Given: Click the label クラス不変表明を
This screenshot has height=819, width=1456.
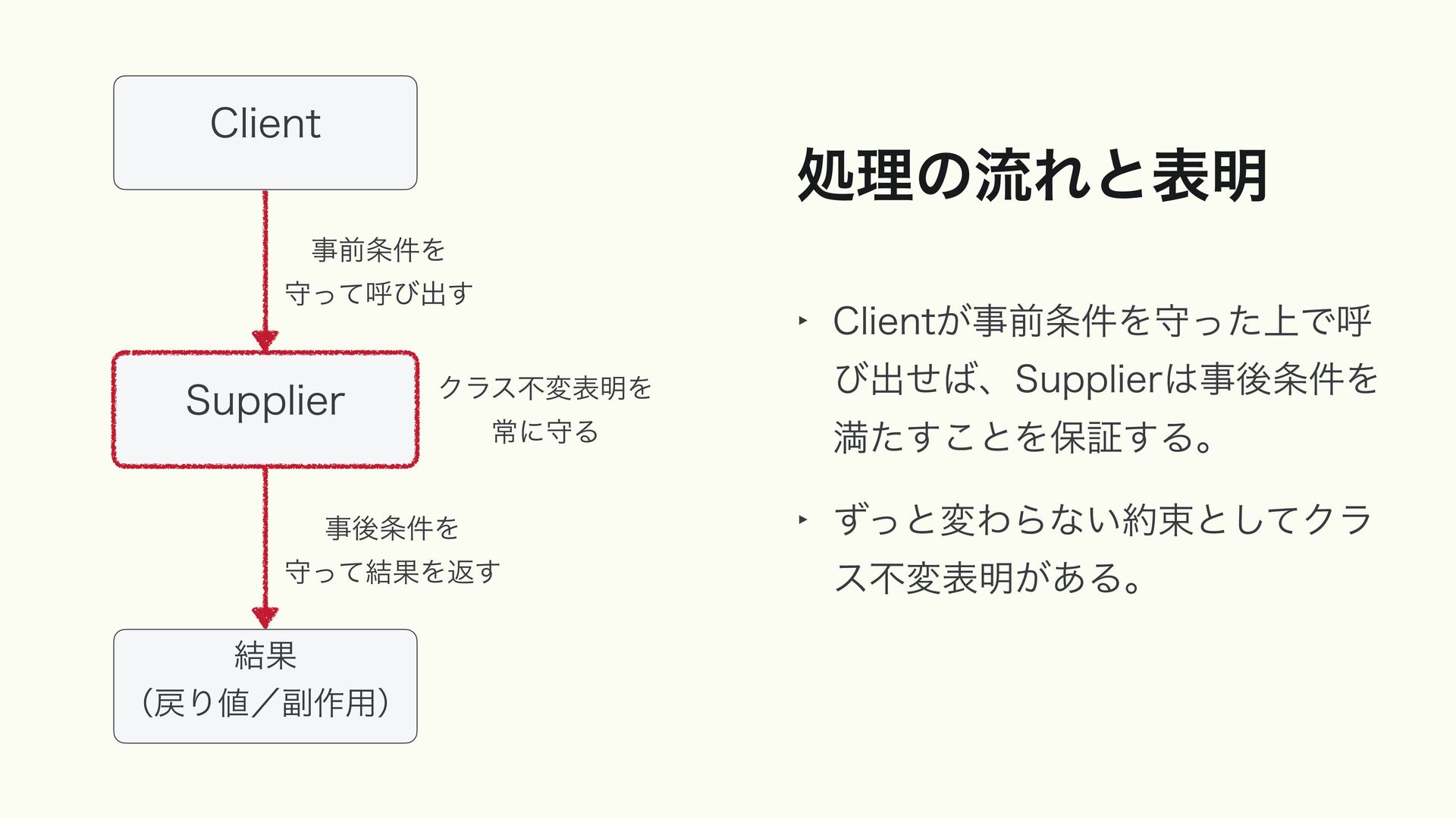Looking at the screenshot, I should [x=545, y=388].
